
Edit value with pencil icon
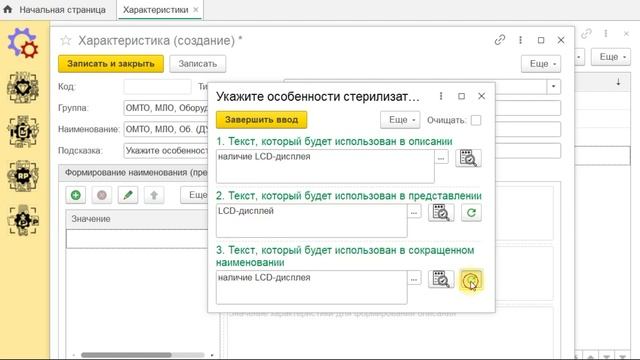tap(128, 195)
